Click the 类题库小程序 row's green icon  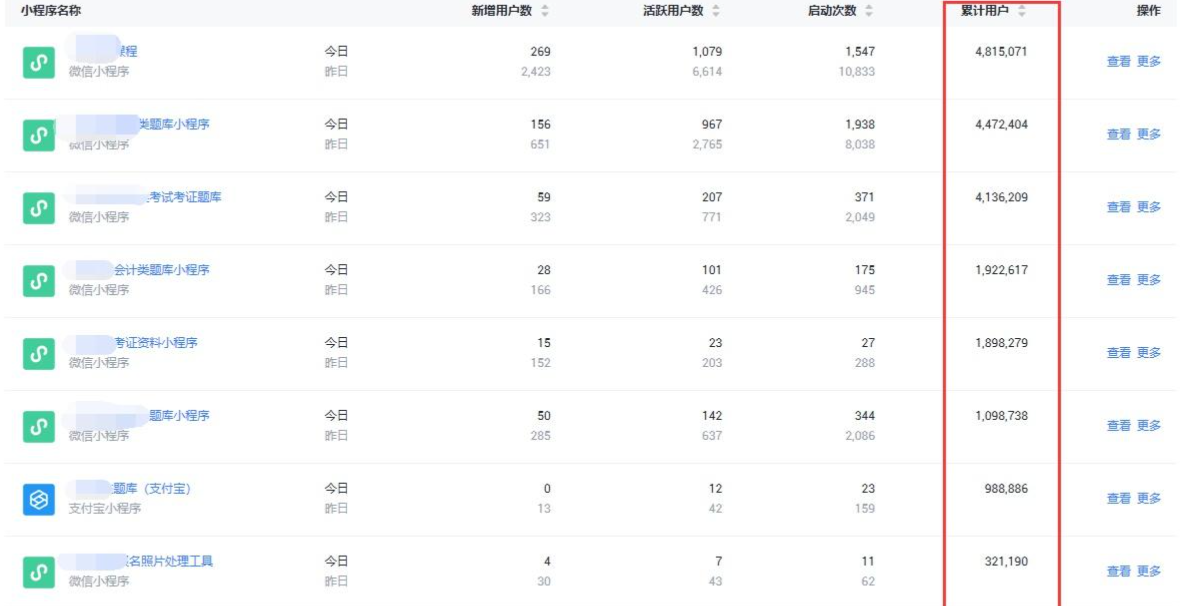pyautogui.click(x=38, y=135)
